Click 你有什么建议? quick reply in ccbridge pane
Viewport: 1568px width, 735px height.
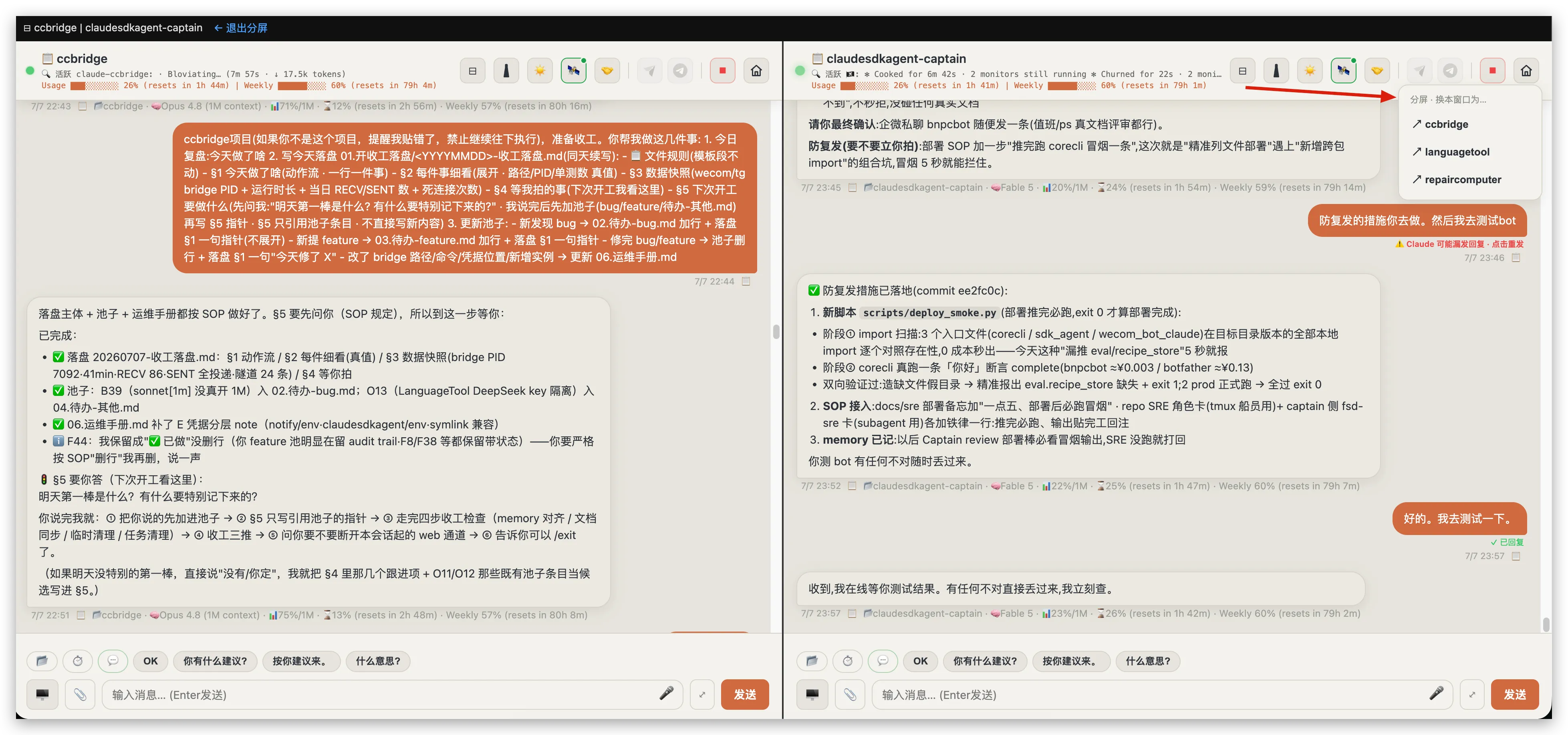pos(215,661)
